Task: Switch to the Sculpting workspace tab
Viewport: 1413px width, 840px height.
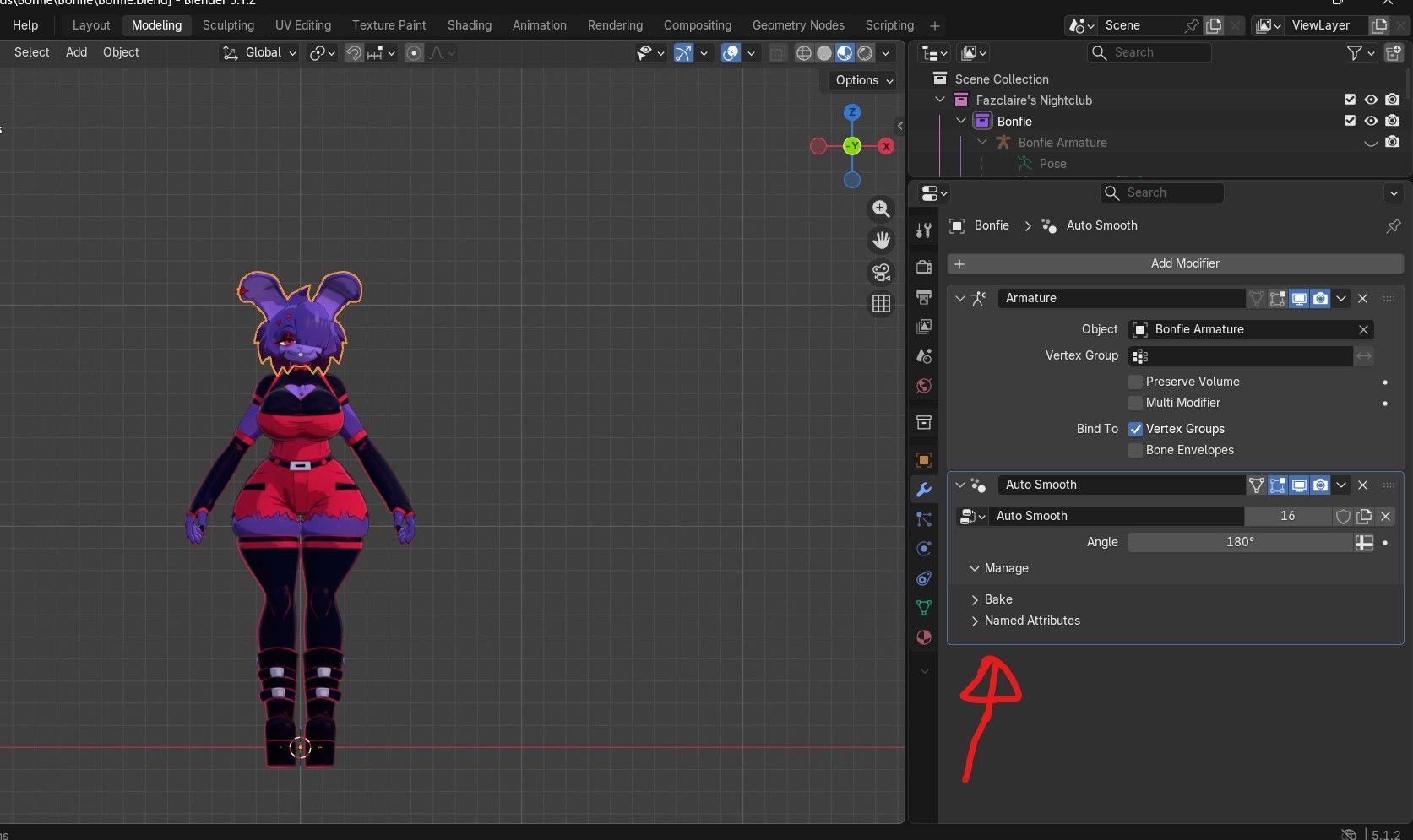Action: [228, 25]
